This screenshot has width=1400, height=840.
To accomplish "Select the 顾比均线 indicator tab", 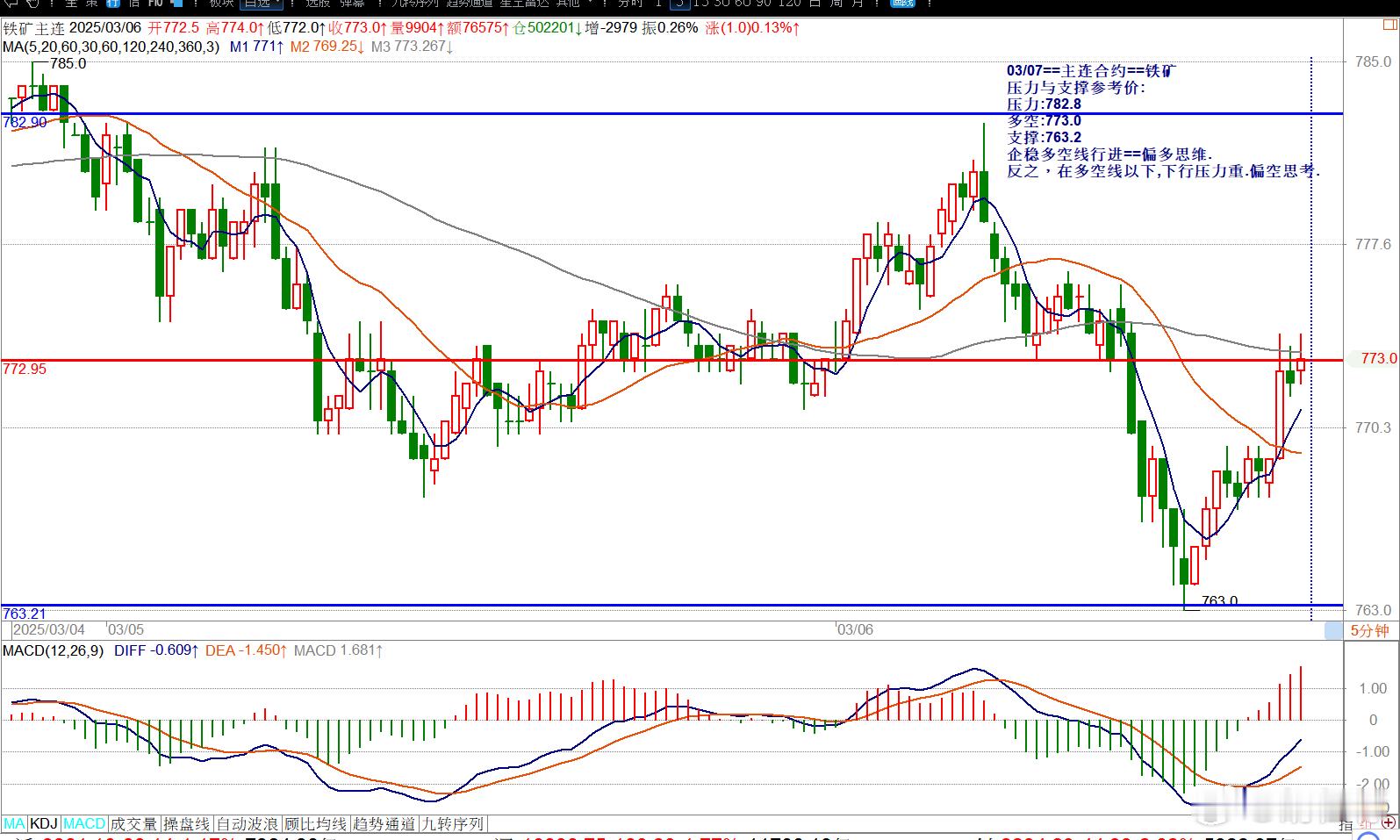I will coord(316,824).
